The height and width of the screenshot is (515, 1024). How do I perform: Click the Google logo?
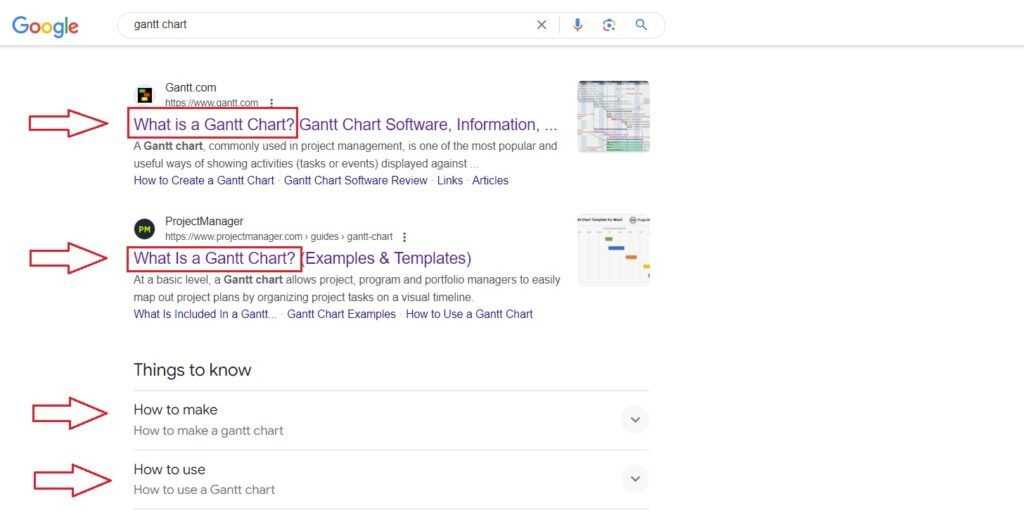point(45,26)
